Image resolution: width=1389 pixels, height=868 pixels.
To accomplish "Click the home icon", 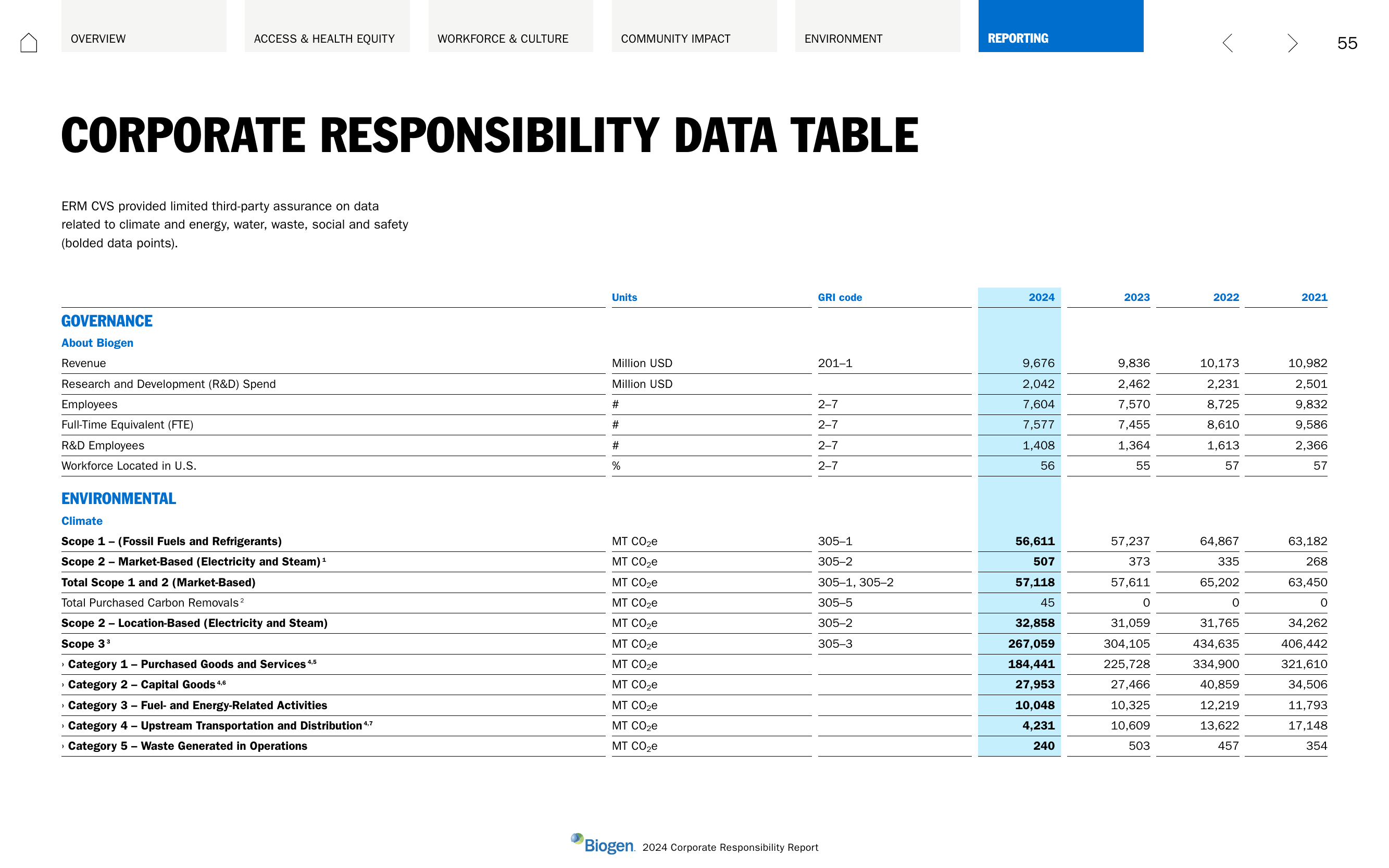I will [x=29, y=43].
